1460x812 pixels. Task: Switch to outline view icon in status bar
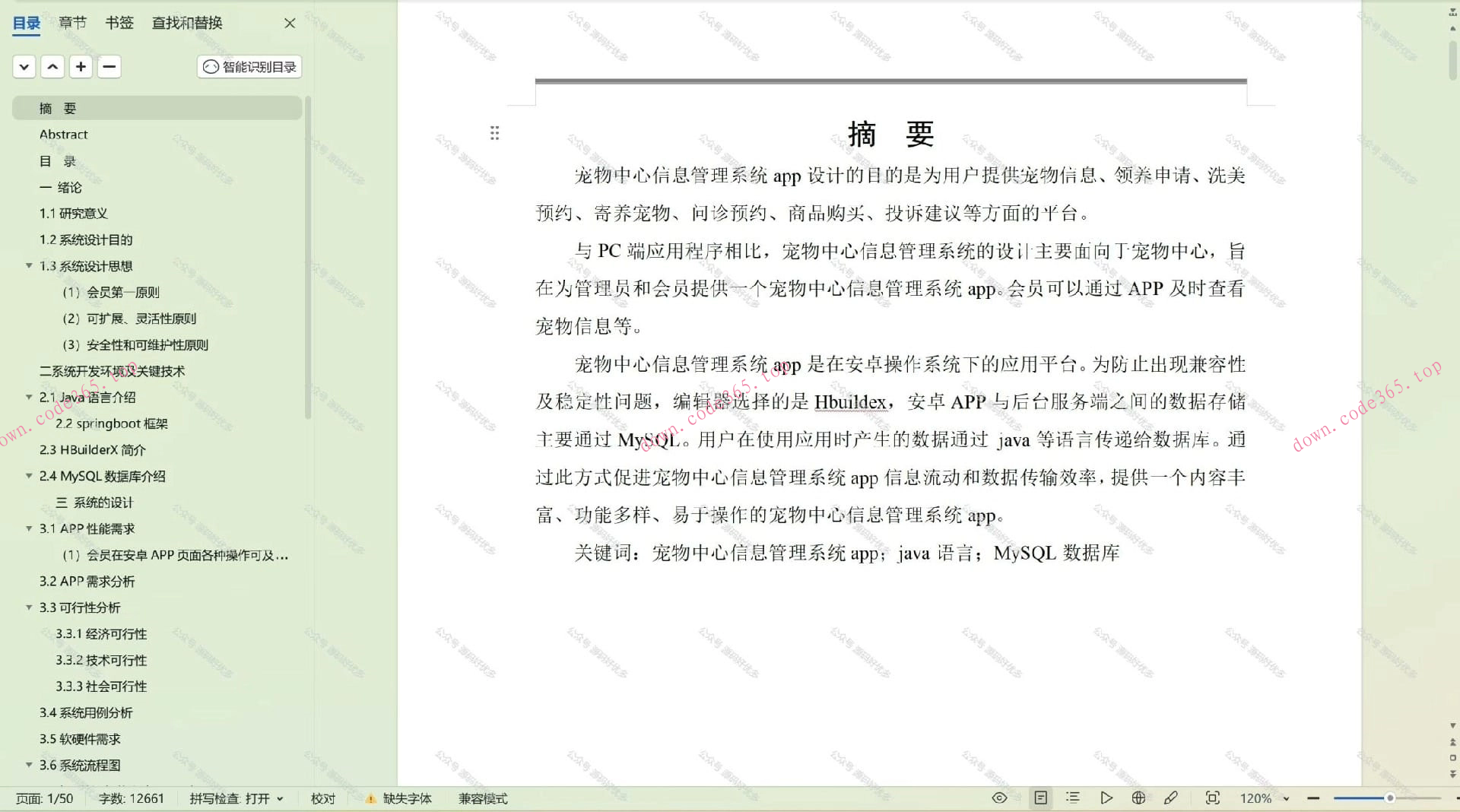pos(1073,798)
